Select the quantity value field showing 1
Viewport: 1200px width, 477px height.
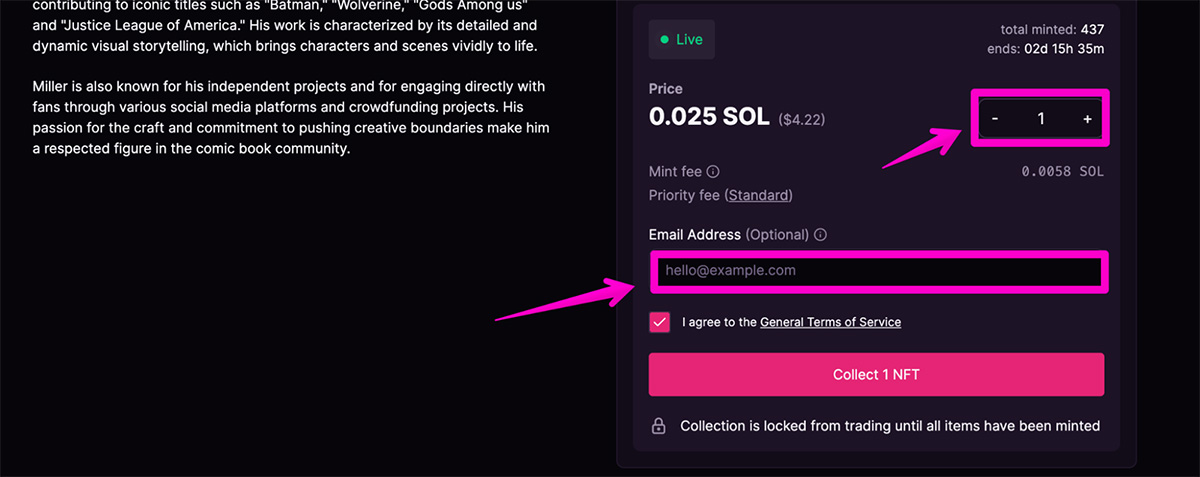coord(1041,119)
